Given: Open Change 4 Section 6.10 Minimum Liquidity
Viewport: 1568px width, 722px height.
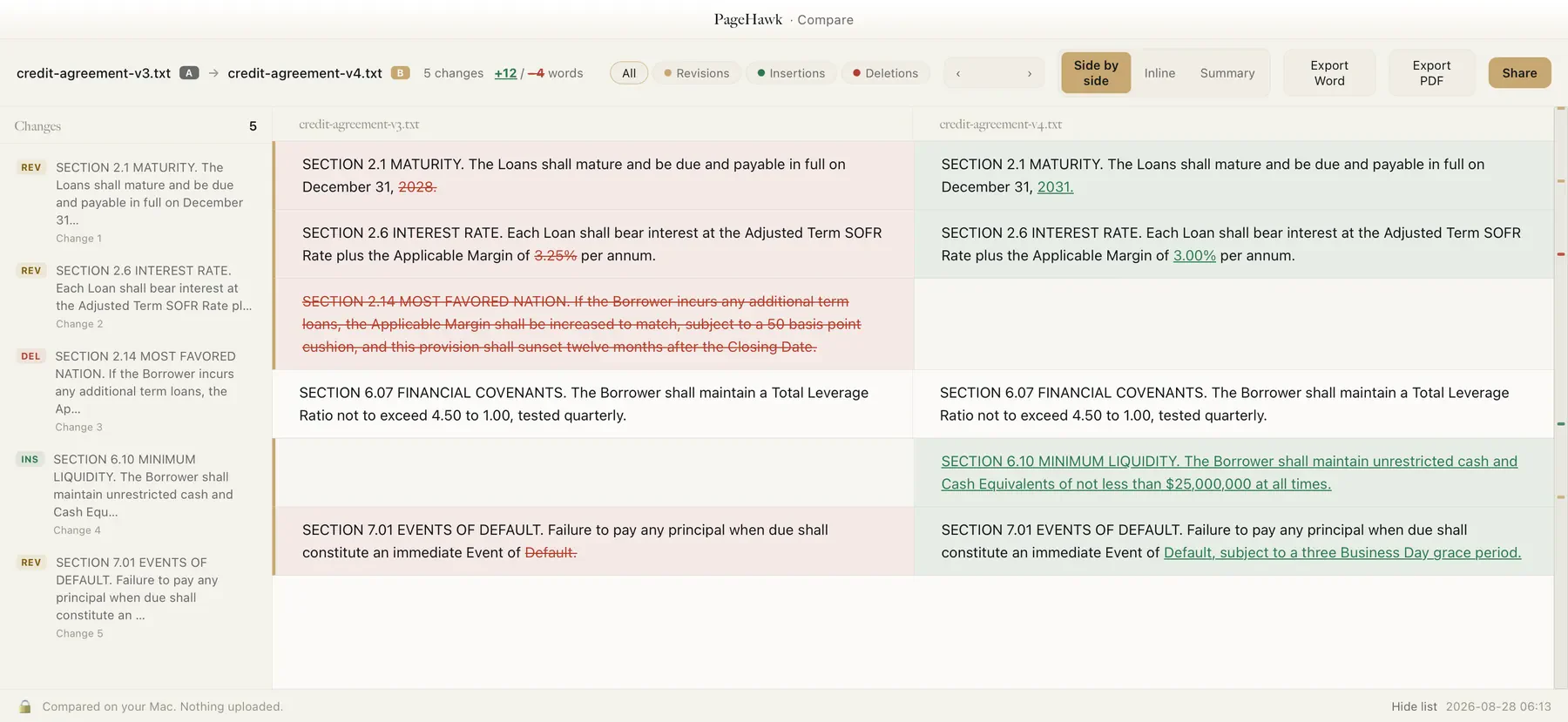Looking at the screenshot, I should [136, 494].
